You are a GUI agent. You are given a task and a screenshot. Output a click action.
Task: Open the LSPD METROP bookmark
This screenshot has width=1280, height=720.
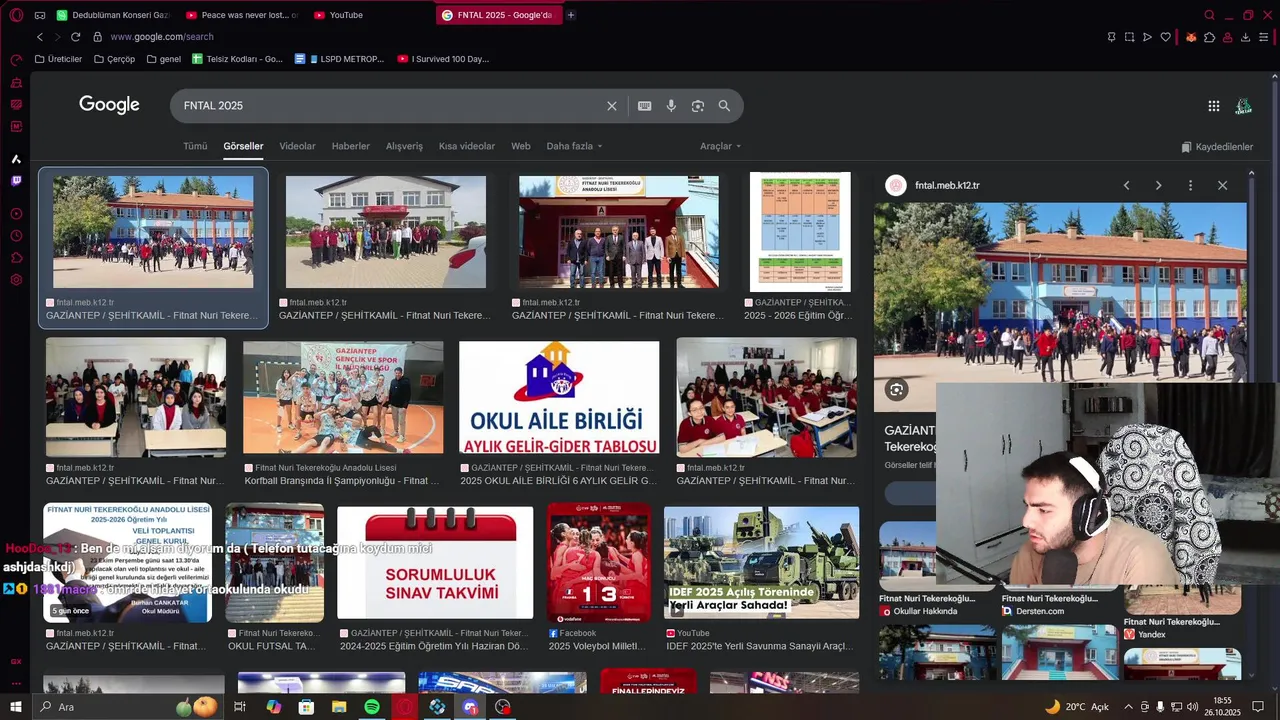click(339, 59)
